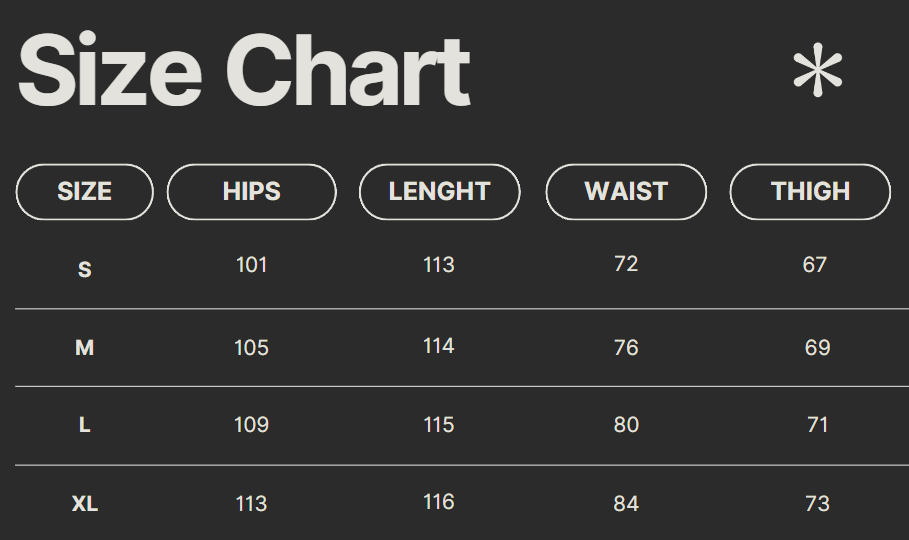Viewport: 909px width, 540px height.
Task: Select waist value 76 in M row
Action: (626, 348)
